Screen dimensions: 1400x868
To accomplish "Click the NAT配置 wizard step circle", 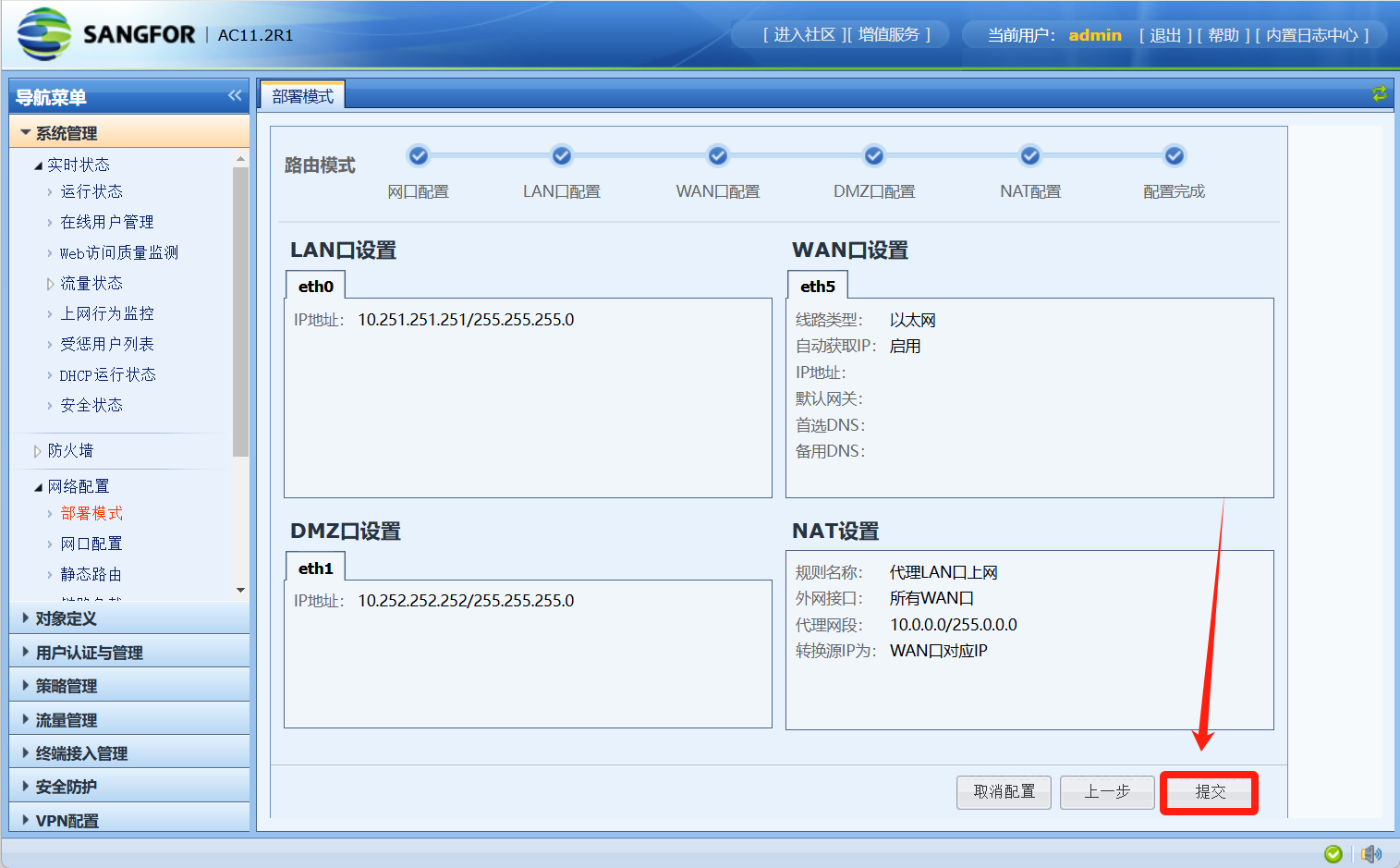I will (x=1030, y=155).
